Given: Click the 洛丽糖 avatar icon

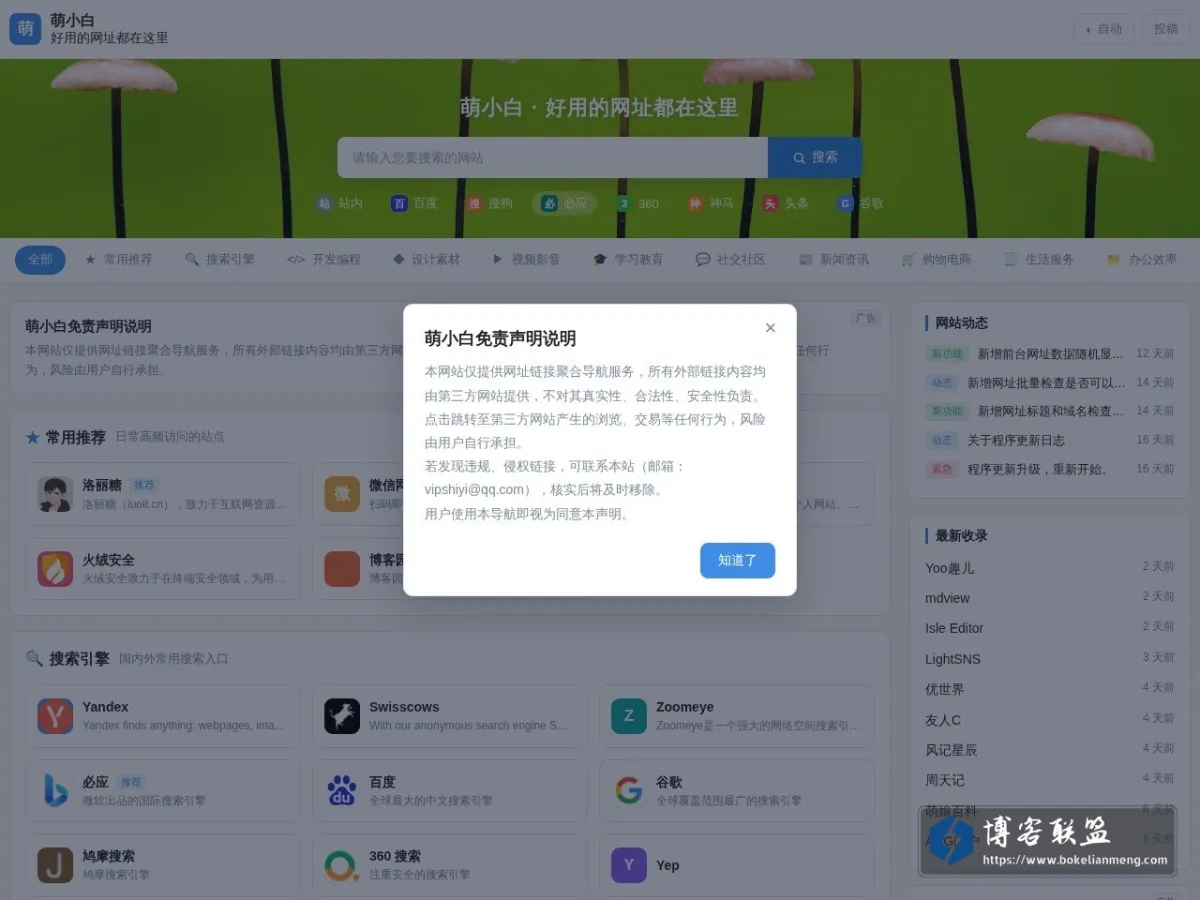Looking at the screenshot, I should pyautogui.click(x=55, y=494).
